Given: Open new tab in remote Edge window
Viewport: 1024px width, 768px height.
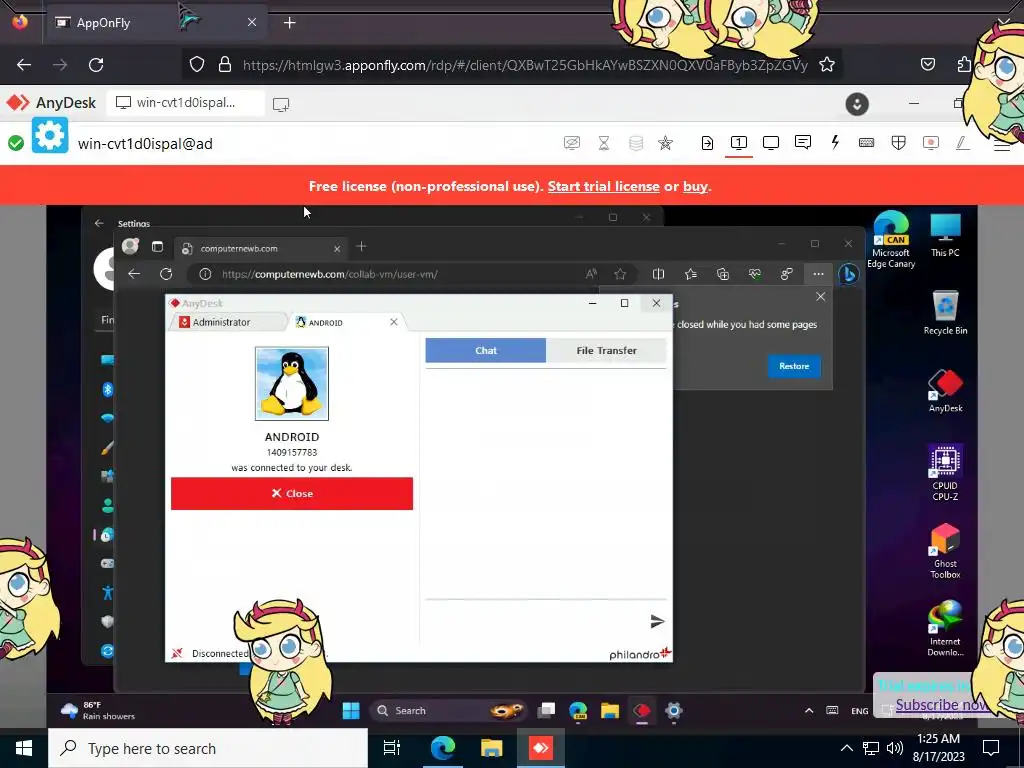Looking at the screenshot, I should [361, 247].
